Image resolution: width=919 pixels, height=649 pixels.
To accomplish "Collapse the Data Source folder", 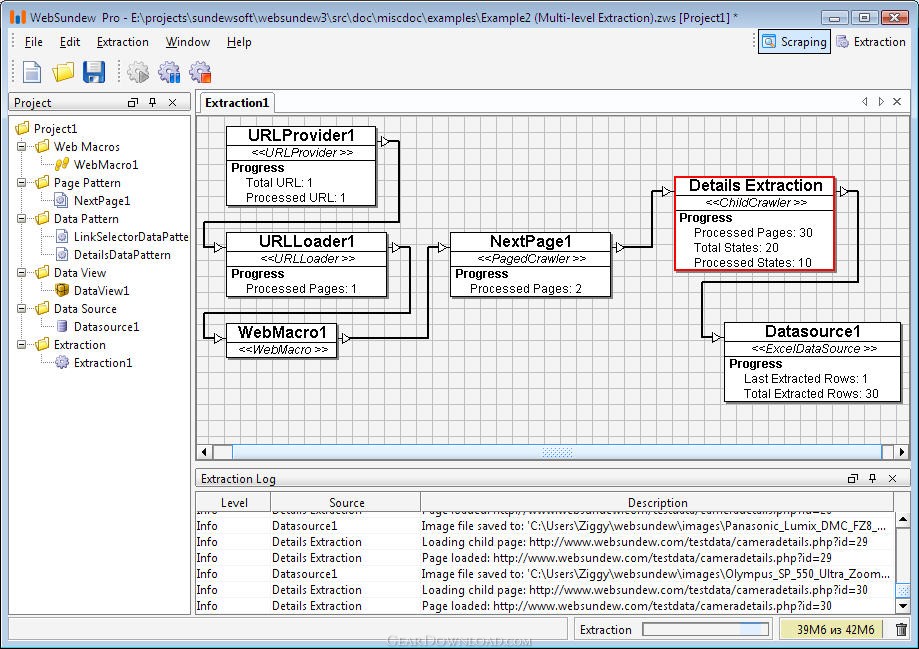I will 22,308.
